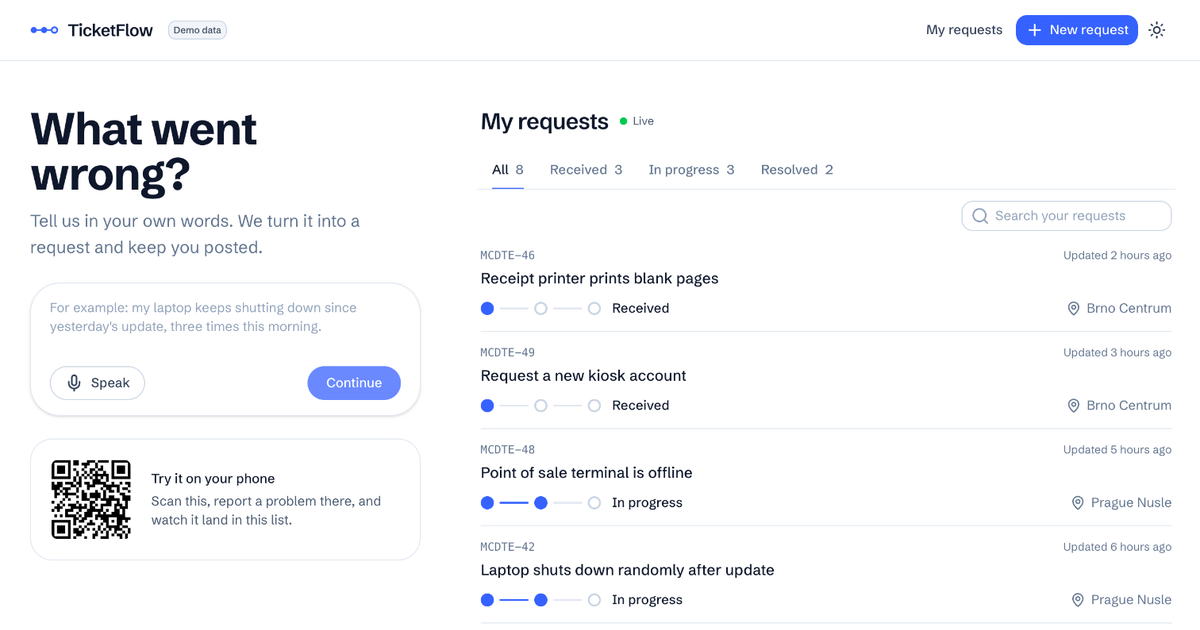Click Received status label on MCDTE-46

click(x=641, y=309)
